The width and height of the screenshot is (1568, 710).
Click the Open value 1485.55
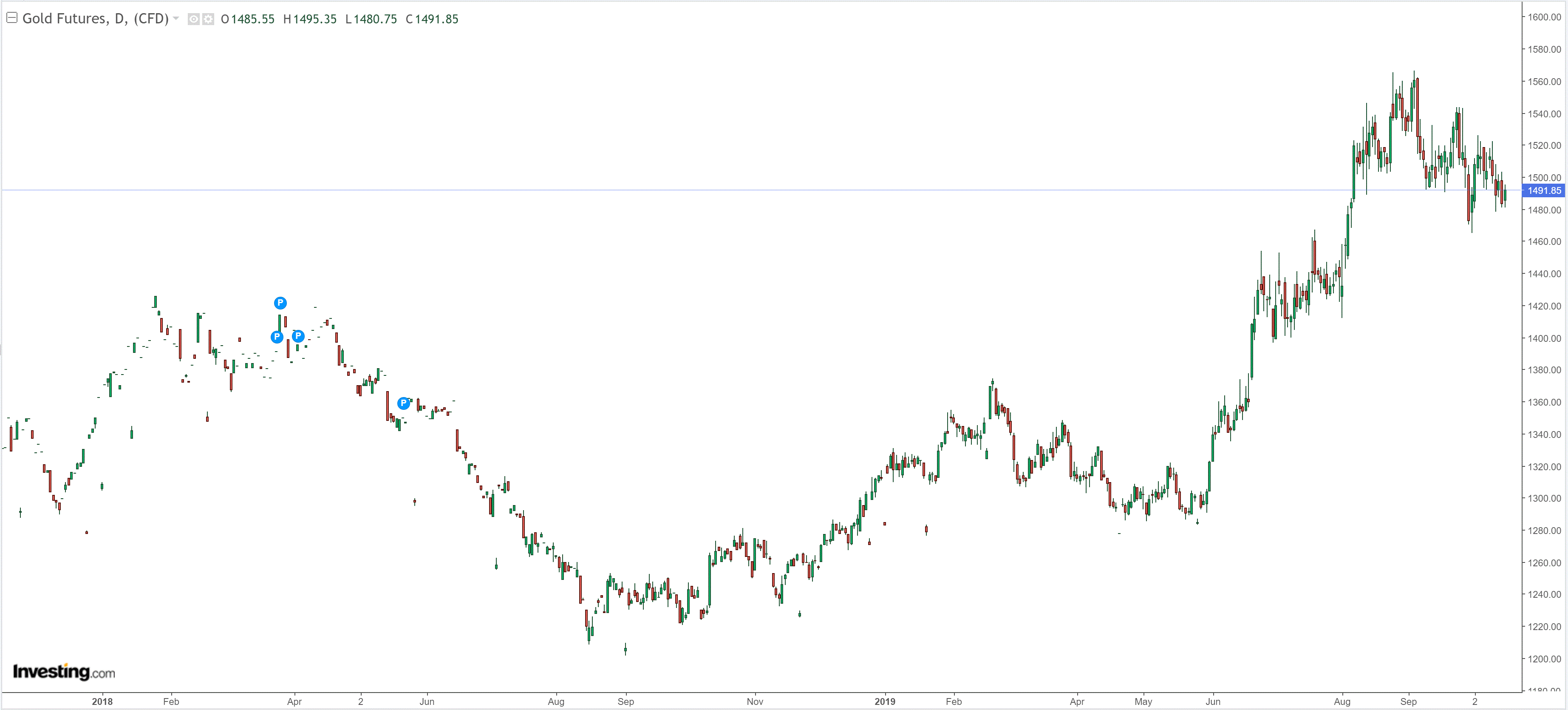(252, 19)
